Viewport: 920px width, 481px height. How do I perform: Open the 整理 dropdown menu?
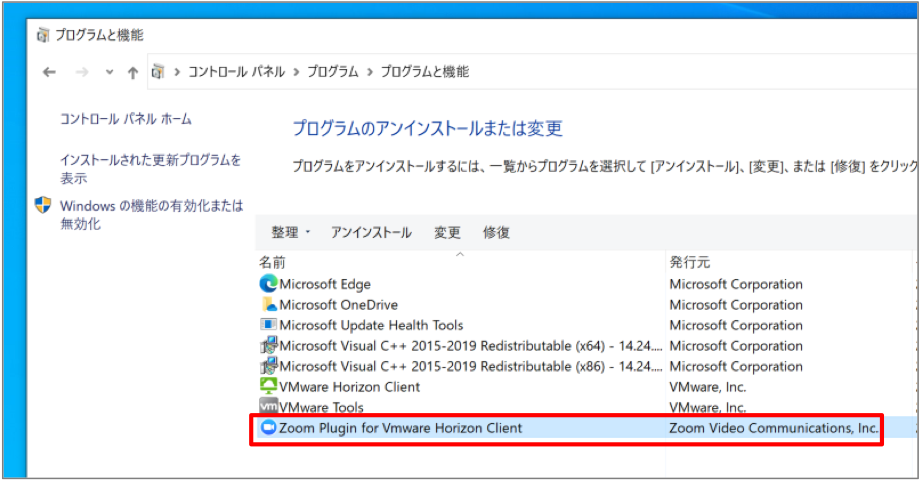coord(290,232)
